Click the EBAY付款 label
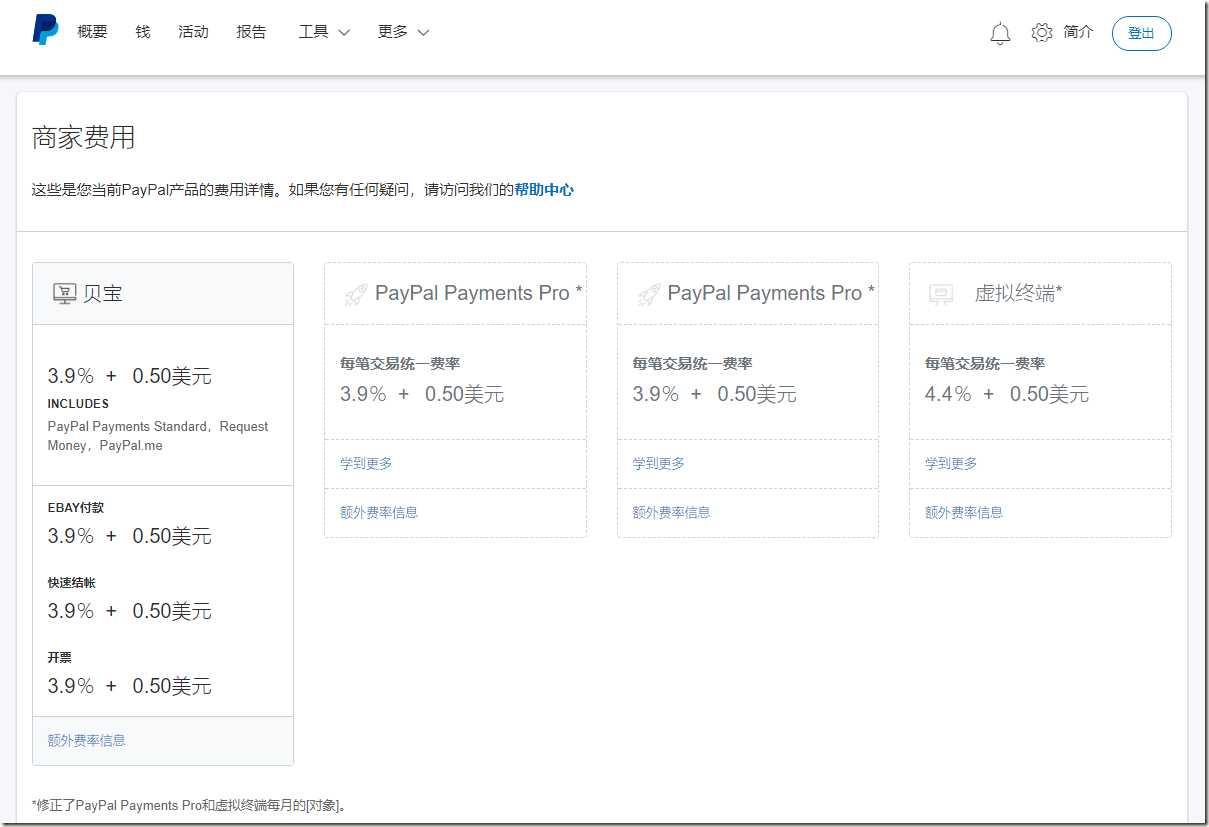The height and width of the screenshot is (827, 1209). 76,508
